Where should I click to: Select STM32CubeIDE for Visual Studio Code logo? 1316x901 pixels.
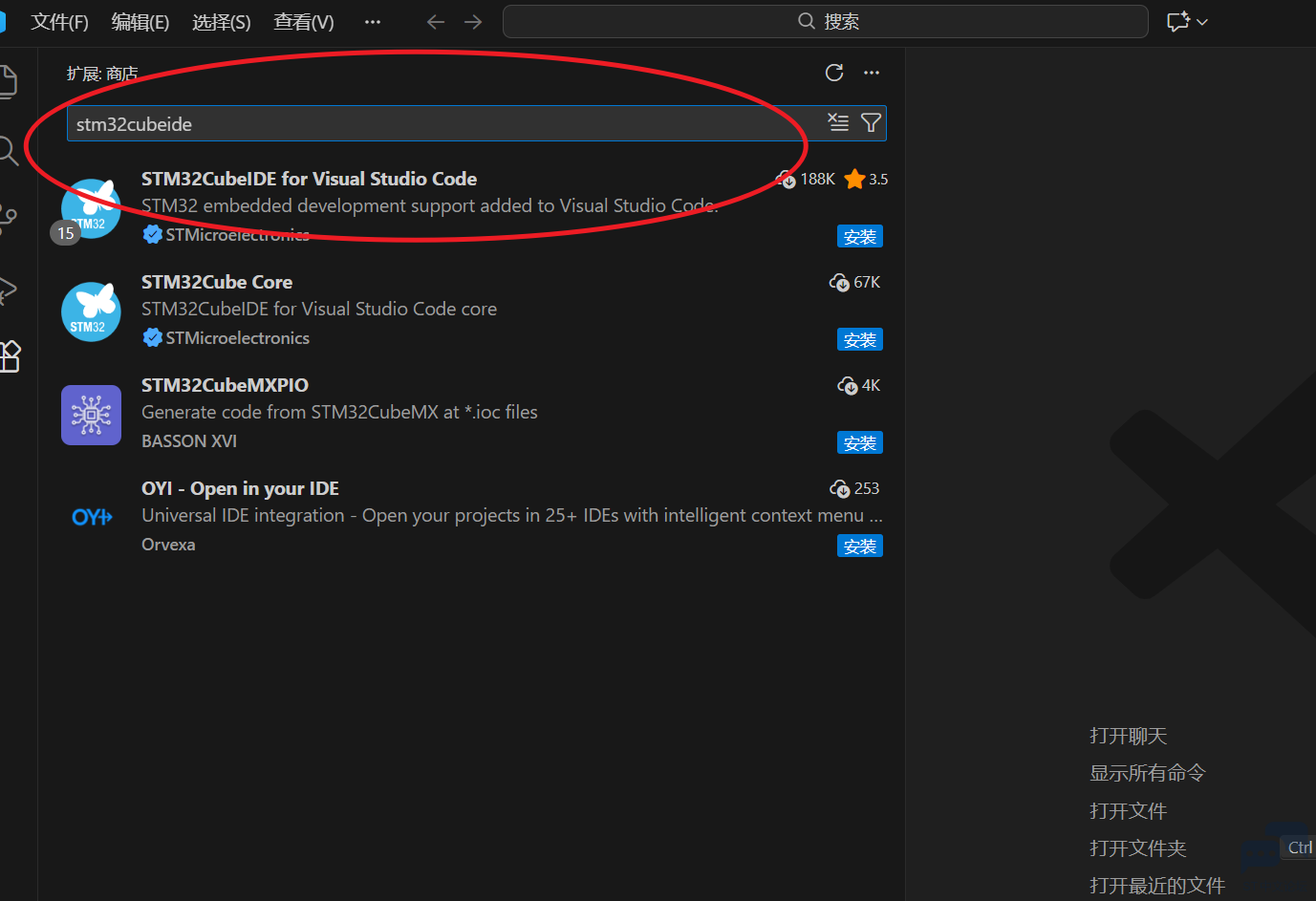pos(91,208)
